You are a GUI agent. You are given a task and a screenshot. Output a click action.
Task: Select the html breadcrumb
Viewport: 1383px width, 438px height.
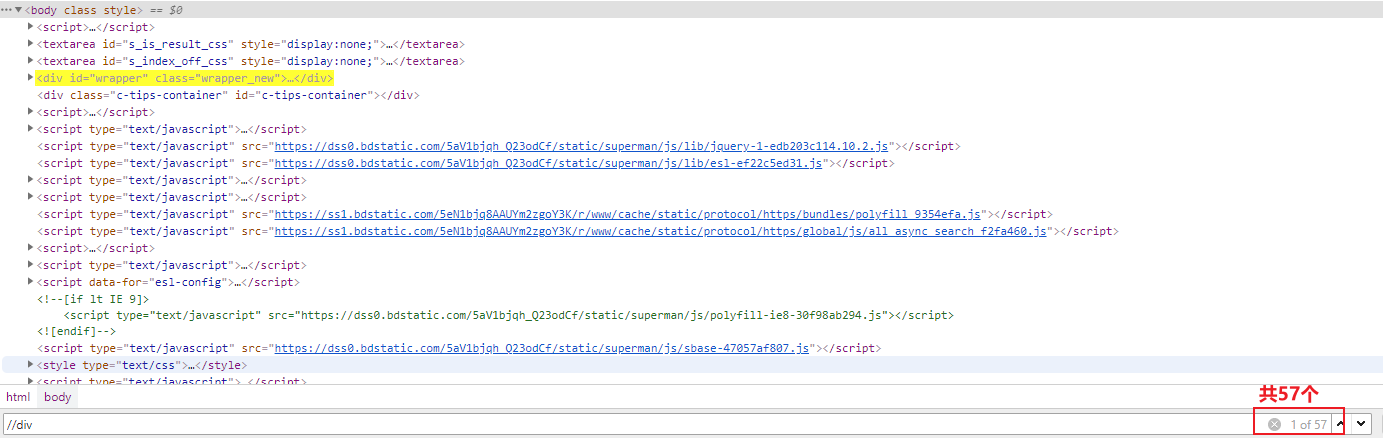pos(18,397)
